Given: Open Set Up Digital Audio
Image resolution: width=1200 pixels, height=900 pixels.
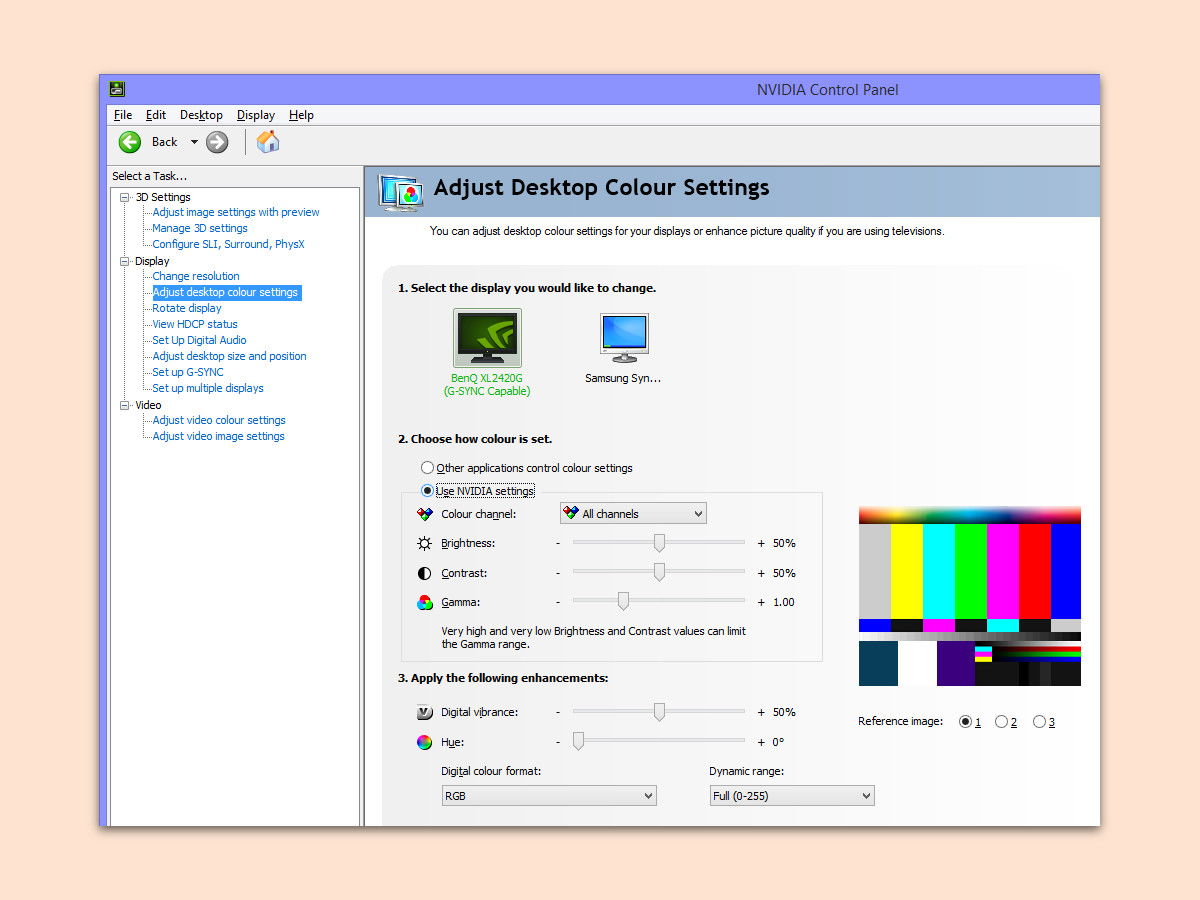Looking at the screenshot, I should point(199,340).
